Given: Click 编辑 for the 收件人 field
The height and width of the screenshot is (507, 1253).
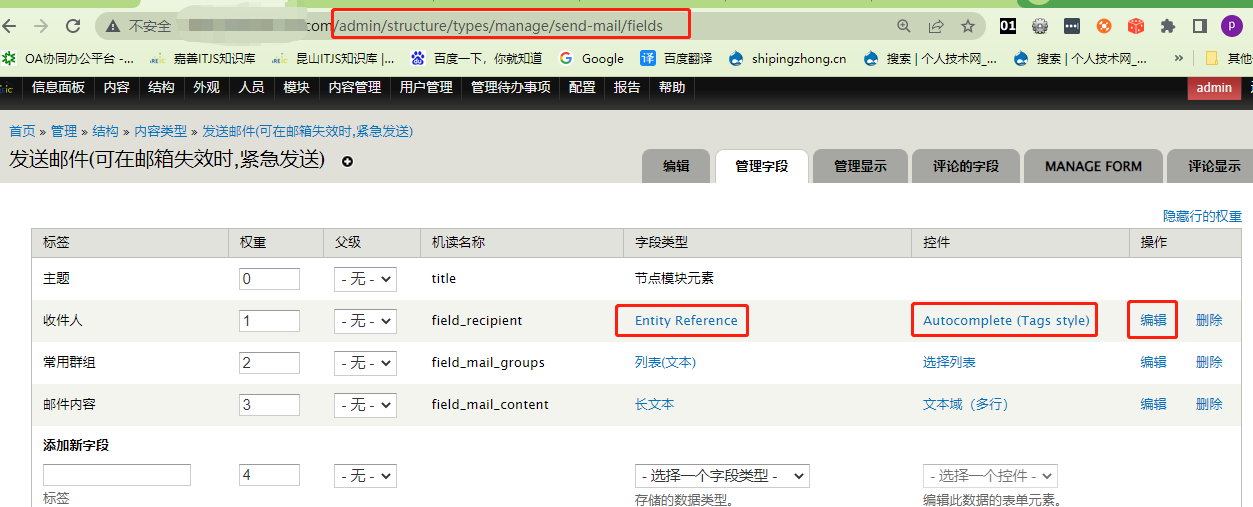Looking at the screenshot, I should (x=1153, y=321).
